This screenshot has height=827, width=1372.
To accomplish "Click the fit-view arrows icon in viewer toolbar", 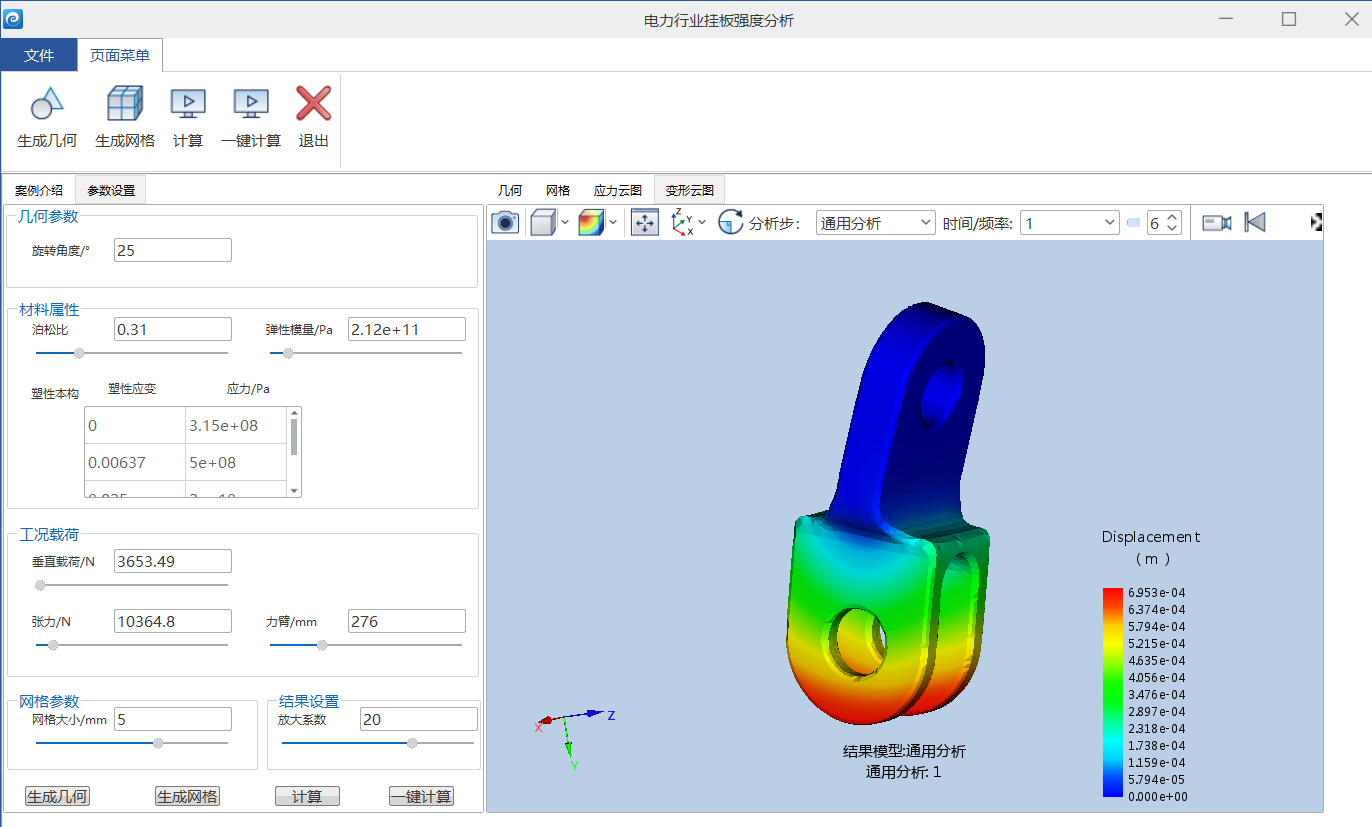I will [645, 223].
